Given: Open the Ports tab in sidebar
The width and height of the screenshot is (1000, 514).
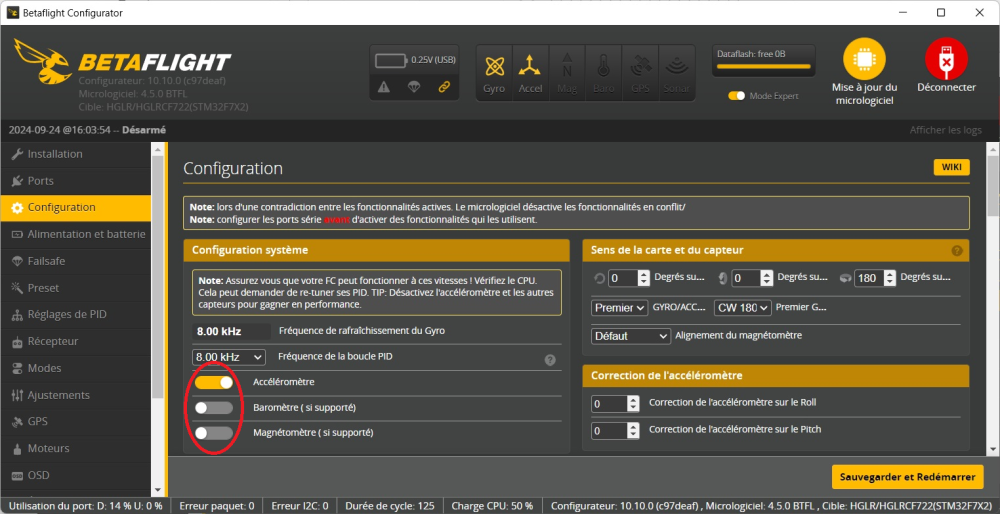Looking at the screenshot, I should click(x=41, y=181).
